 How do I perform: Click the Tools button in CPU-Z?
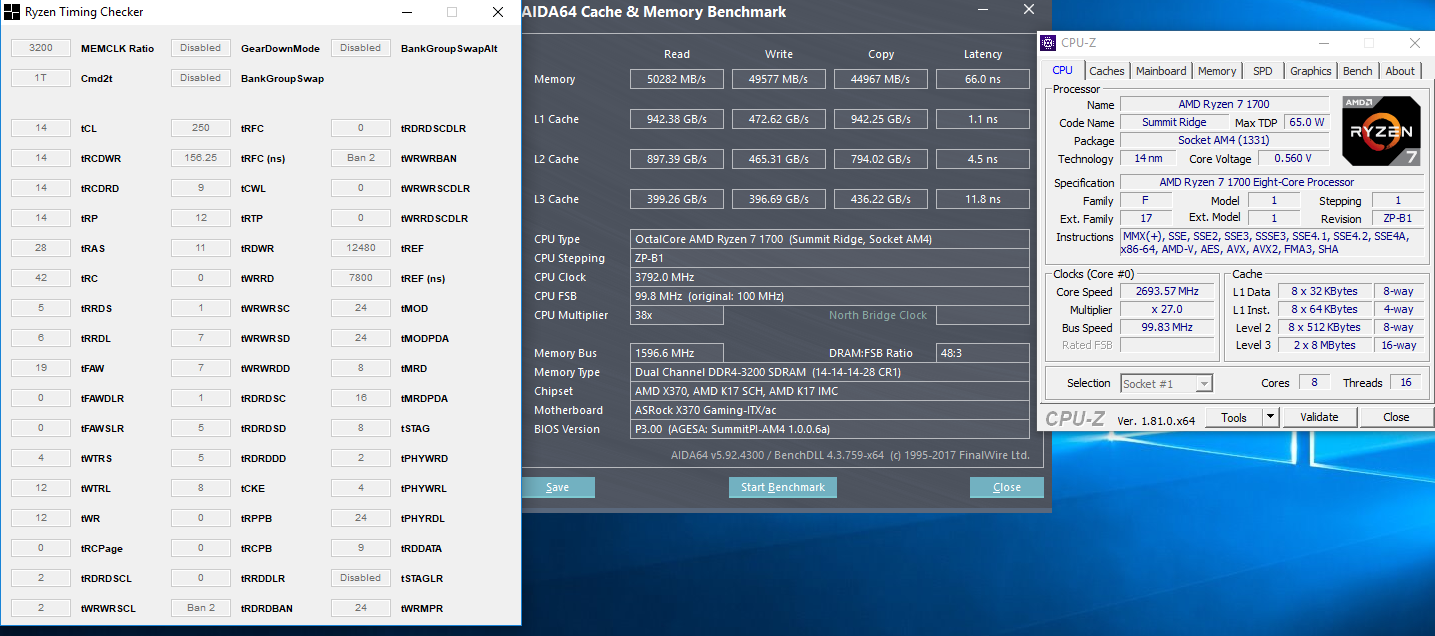[1234, 417]
